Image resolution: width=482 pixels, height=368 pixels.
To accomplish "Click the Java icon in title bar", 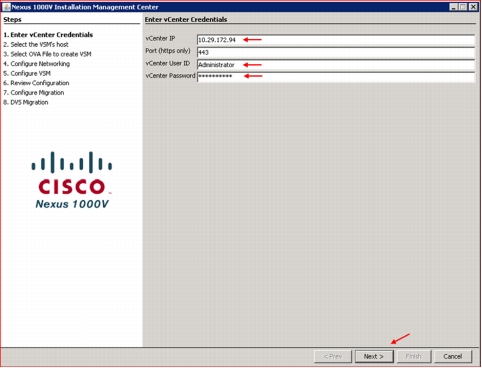I will click(6, 7).
